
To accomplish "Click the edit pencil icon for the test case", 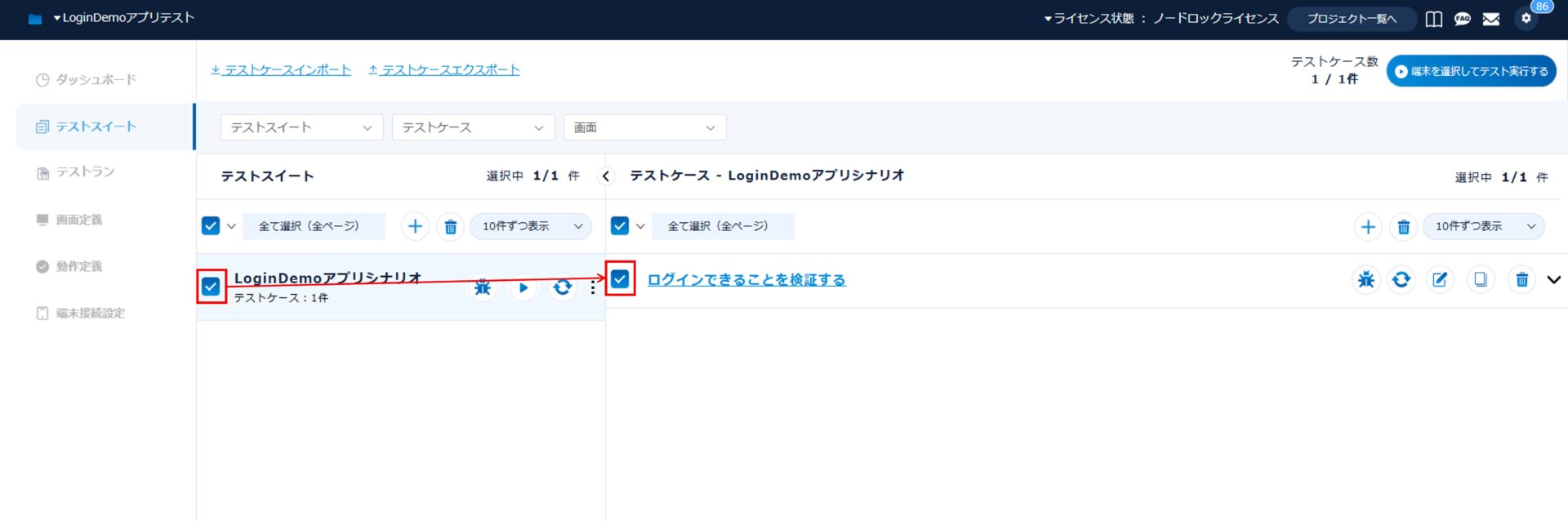I will 1439,280.
